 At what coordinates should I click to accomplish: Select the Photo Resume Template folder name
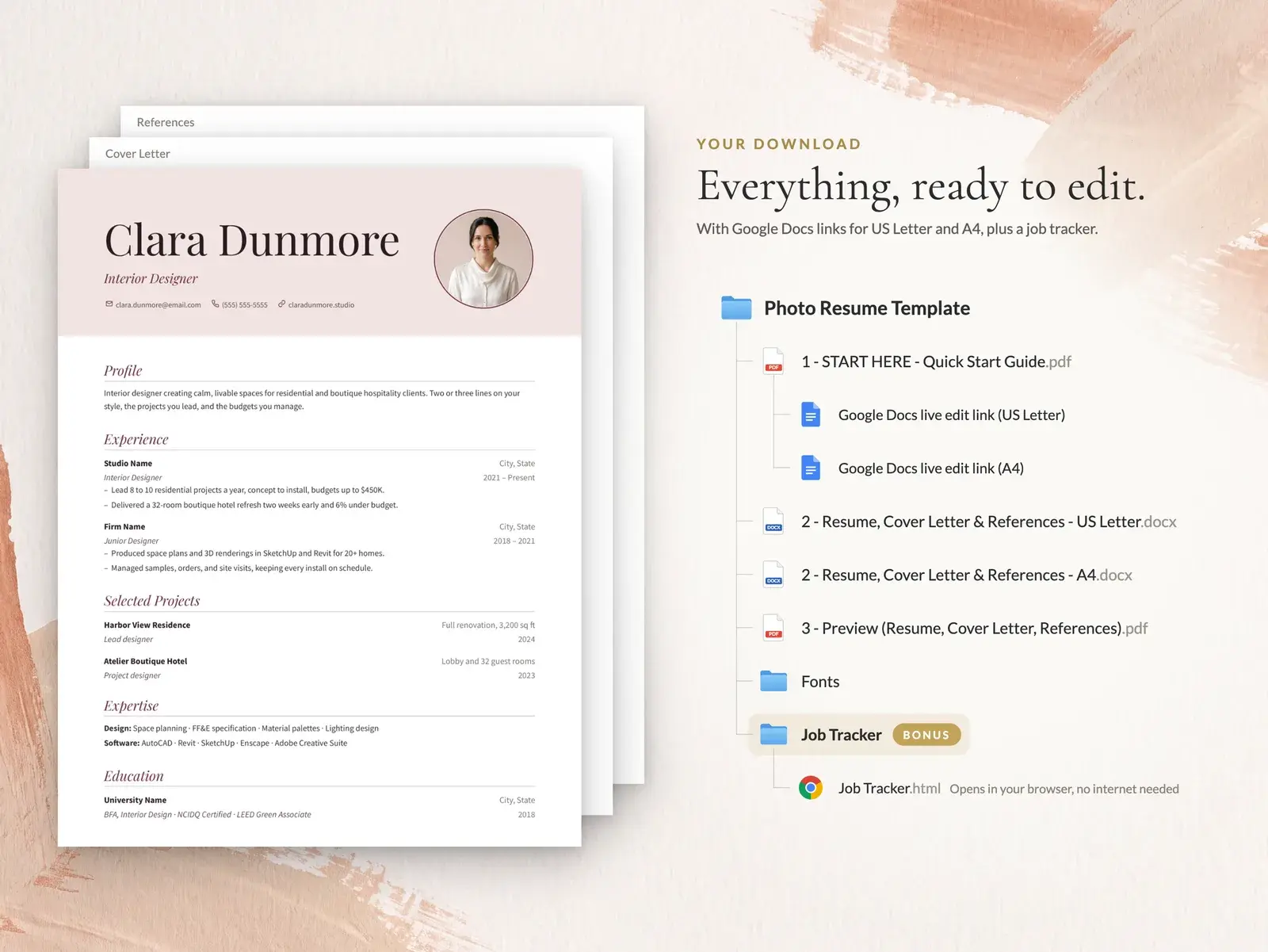click(867, 308)
